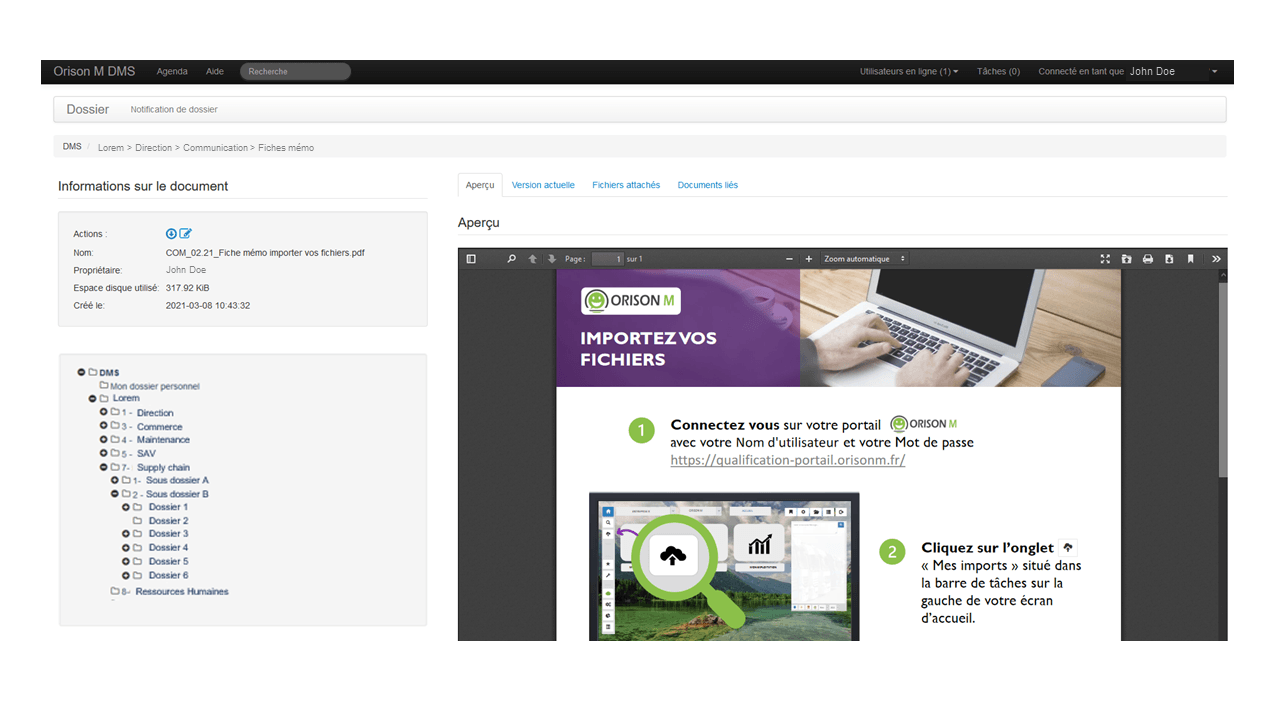Click the breadcrumb path ending in Fiches mémo
This screenshot has width=1280, height=720.
point(206,148)
